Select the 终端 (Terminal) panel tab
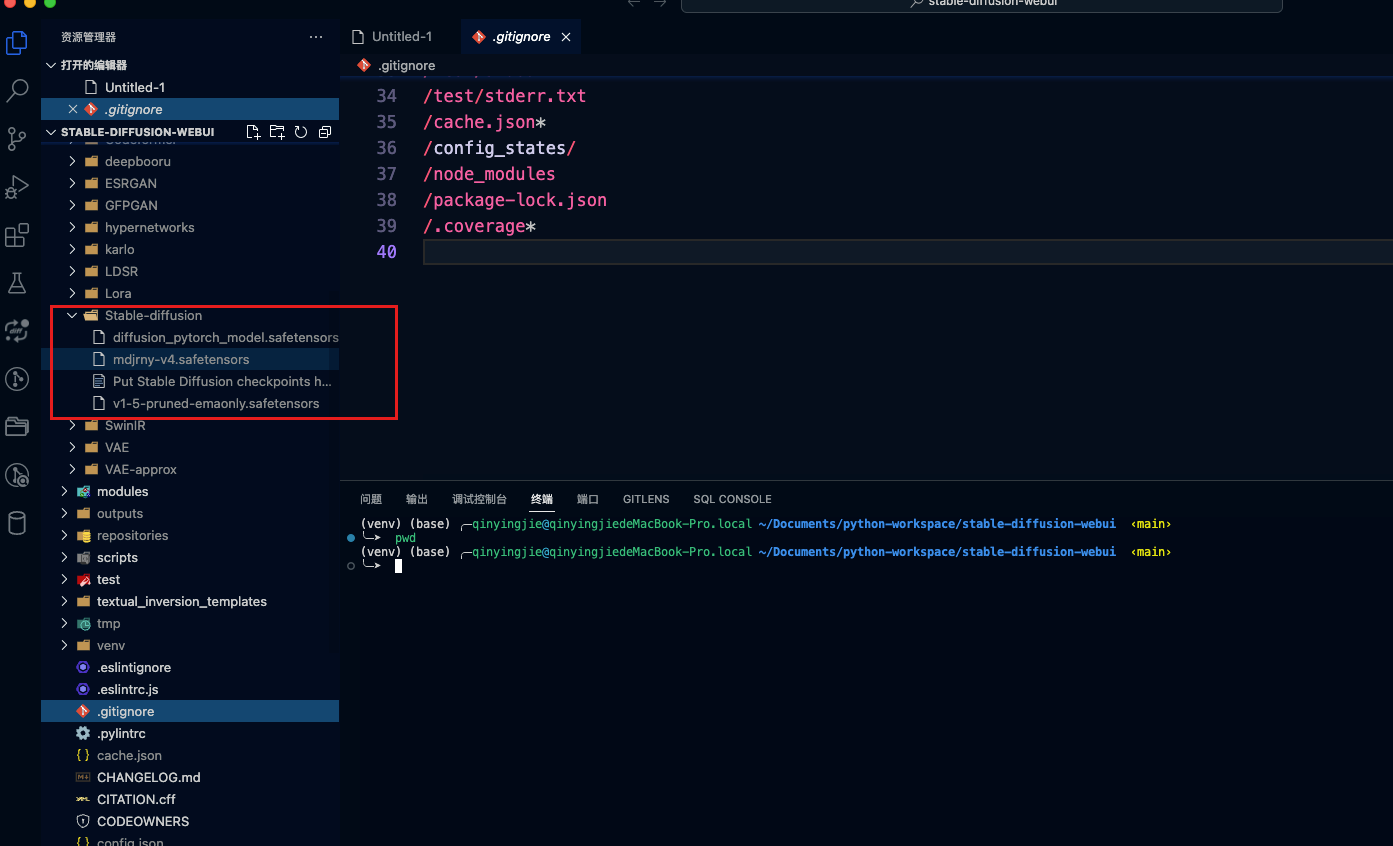This screenshot has height=846, width=1393. [541, 499]
